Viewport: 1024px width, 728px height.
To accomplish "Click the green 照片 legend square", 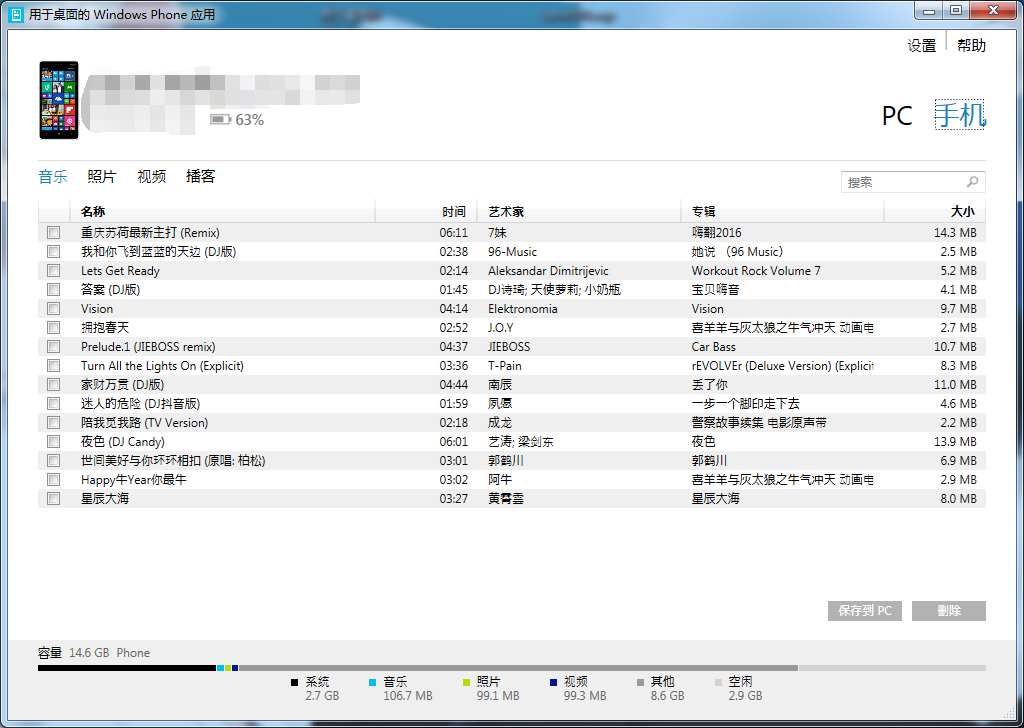I will (x=466, y=682).
